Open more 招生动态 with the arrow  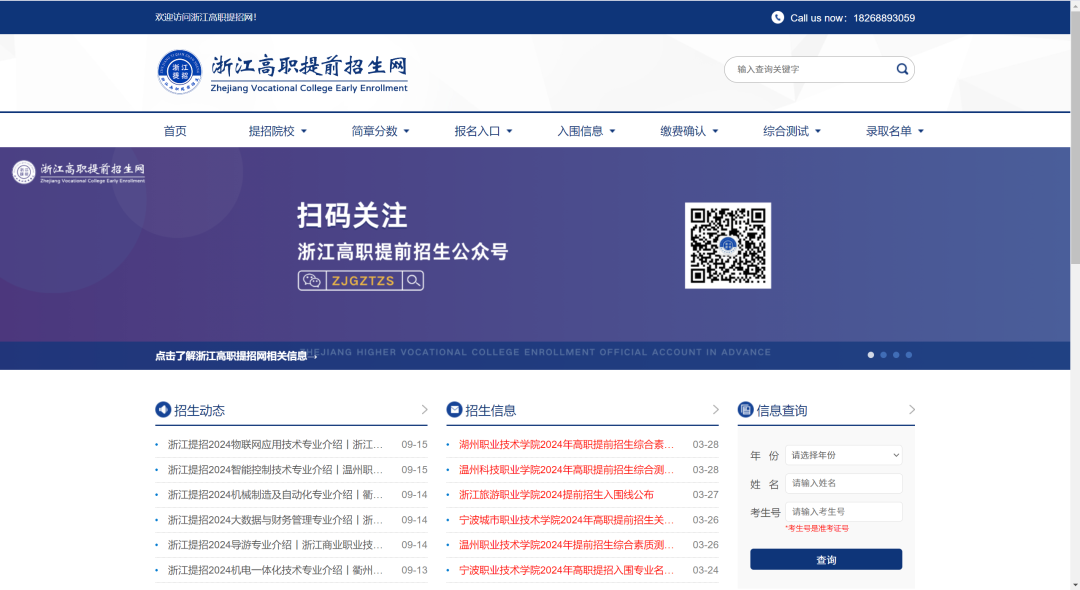[424, 410]
